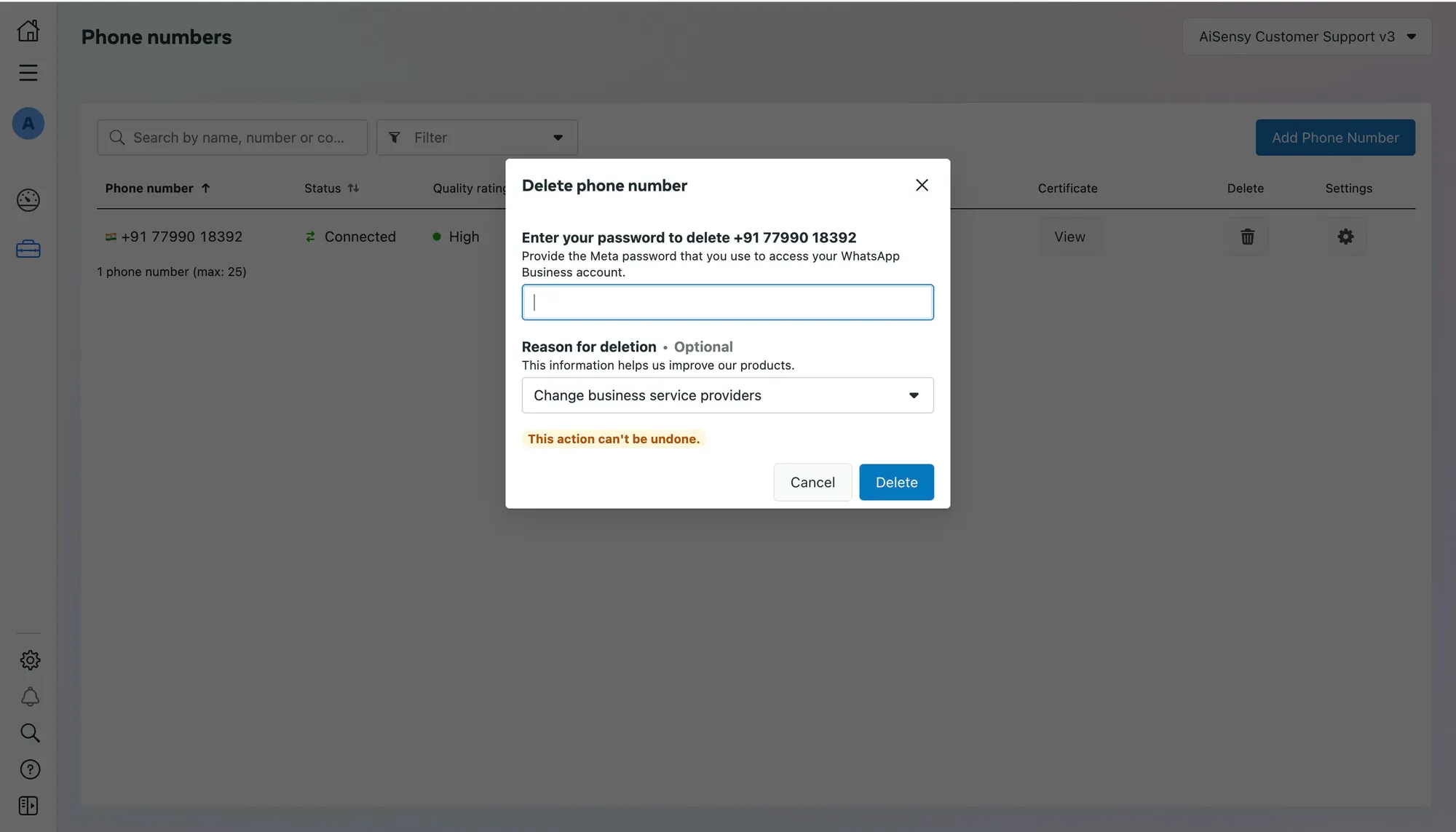Click the Connected status text
The image size is (1456, 832).
tap(360, 237)
